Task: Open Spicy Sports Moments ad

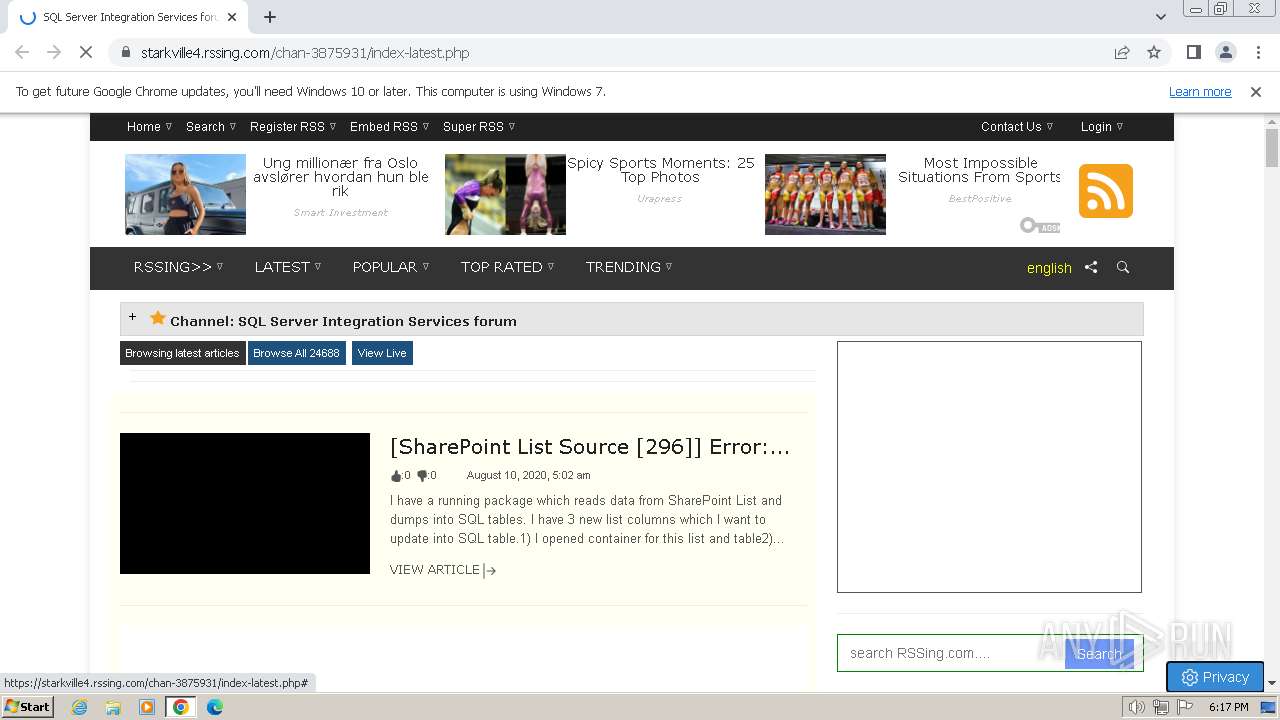Action: (660, 170)
